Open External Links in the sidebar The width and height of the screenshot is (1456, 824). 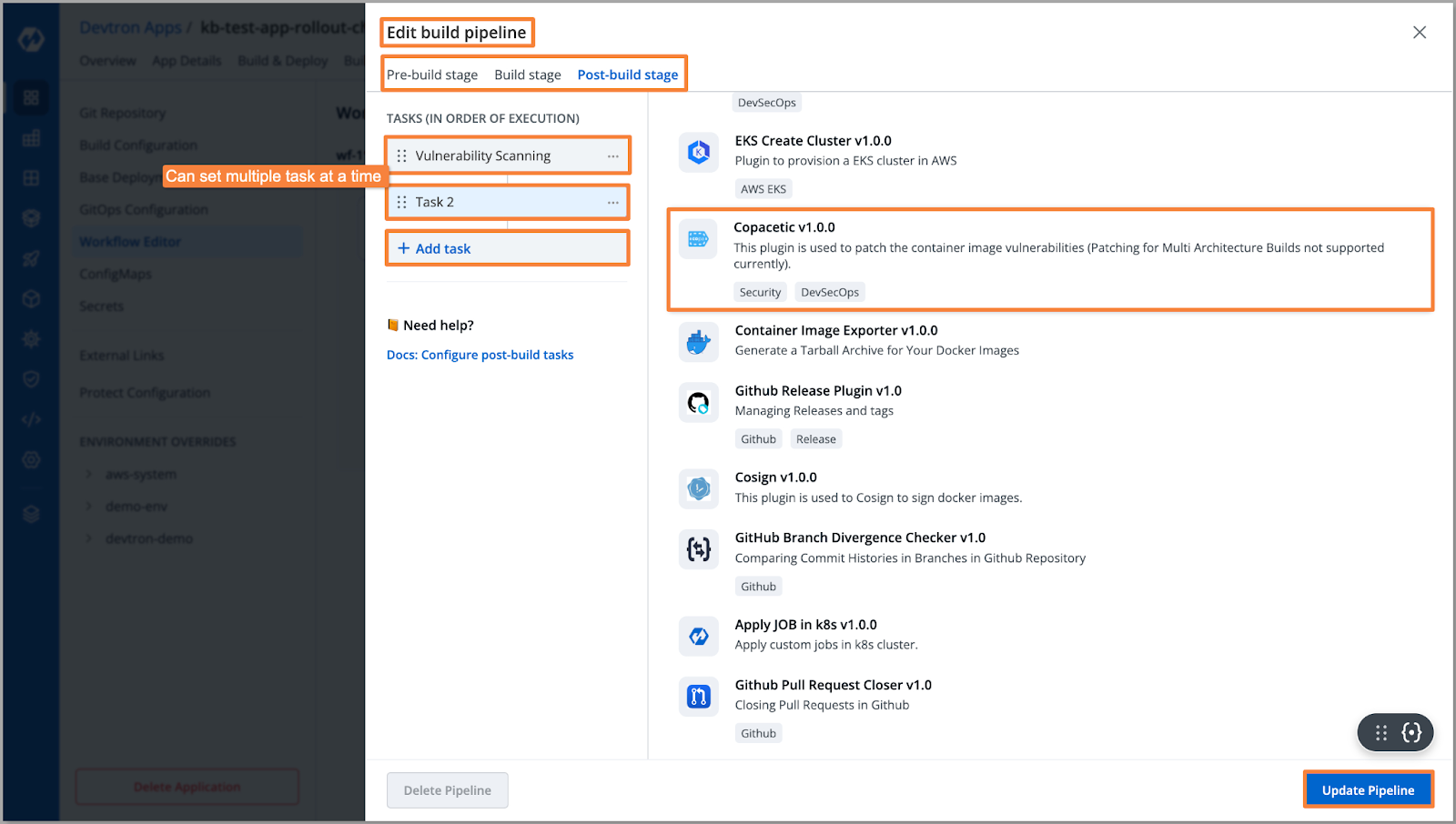[122, 356]
